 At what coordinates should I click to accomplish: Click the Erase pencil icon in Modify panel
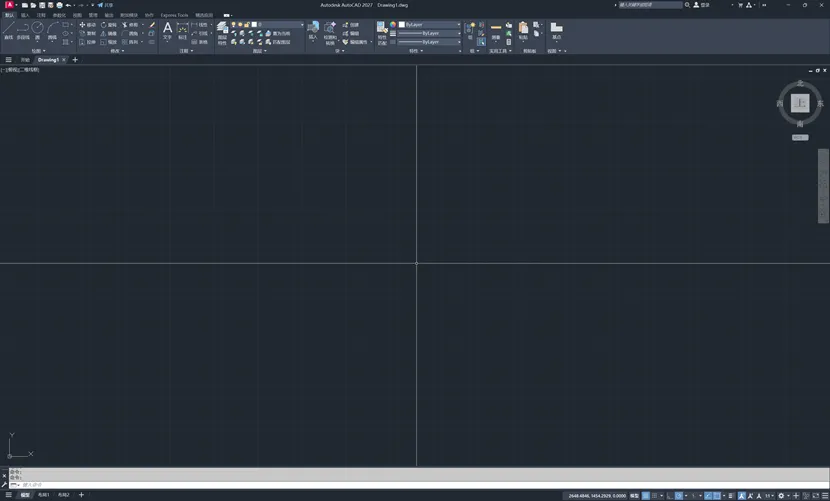tap(152, 25)
